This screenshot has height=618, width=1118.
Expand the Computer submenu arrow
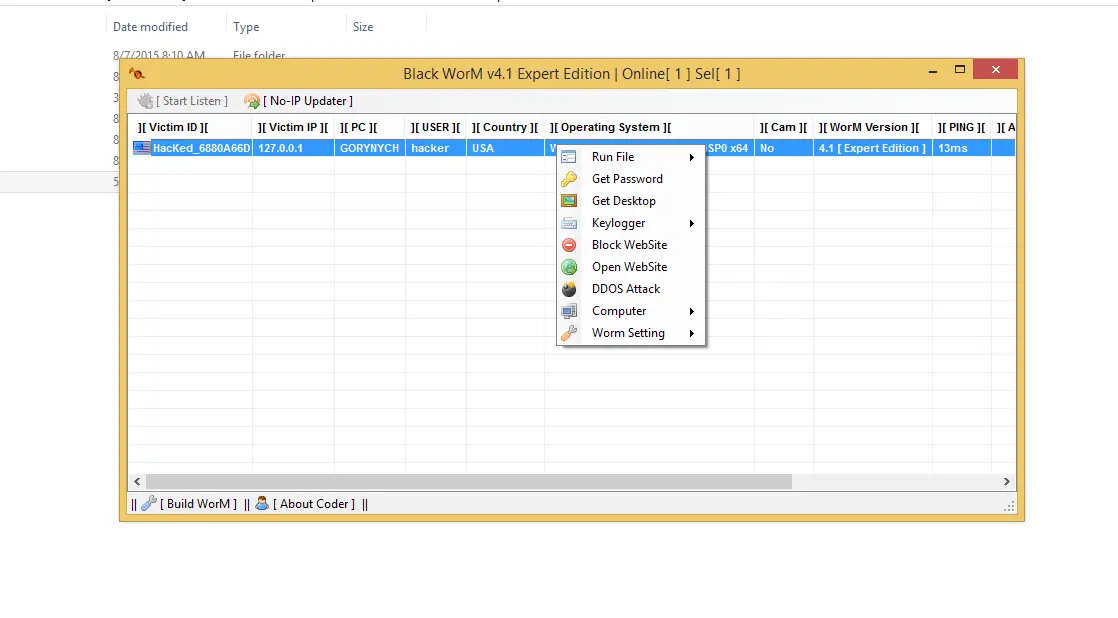pos(694,310)
